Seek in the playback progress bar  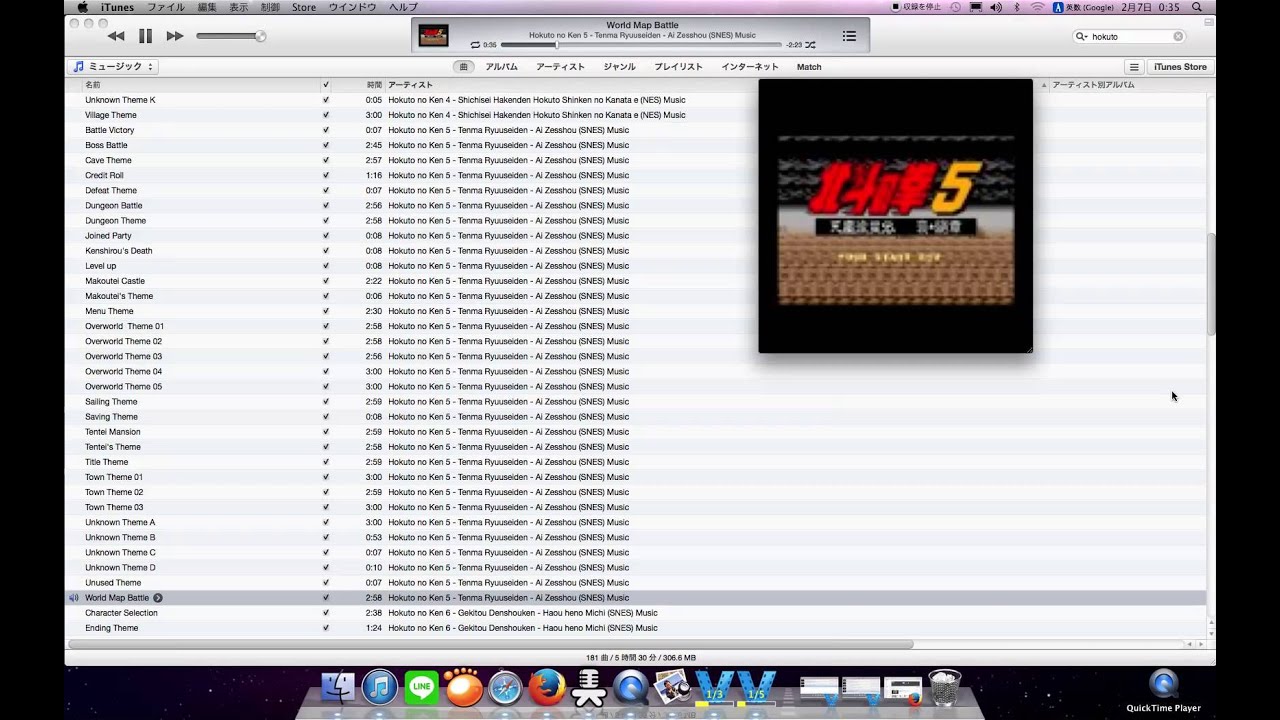coord(641,45)
